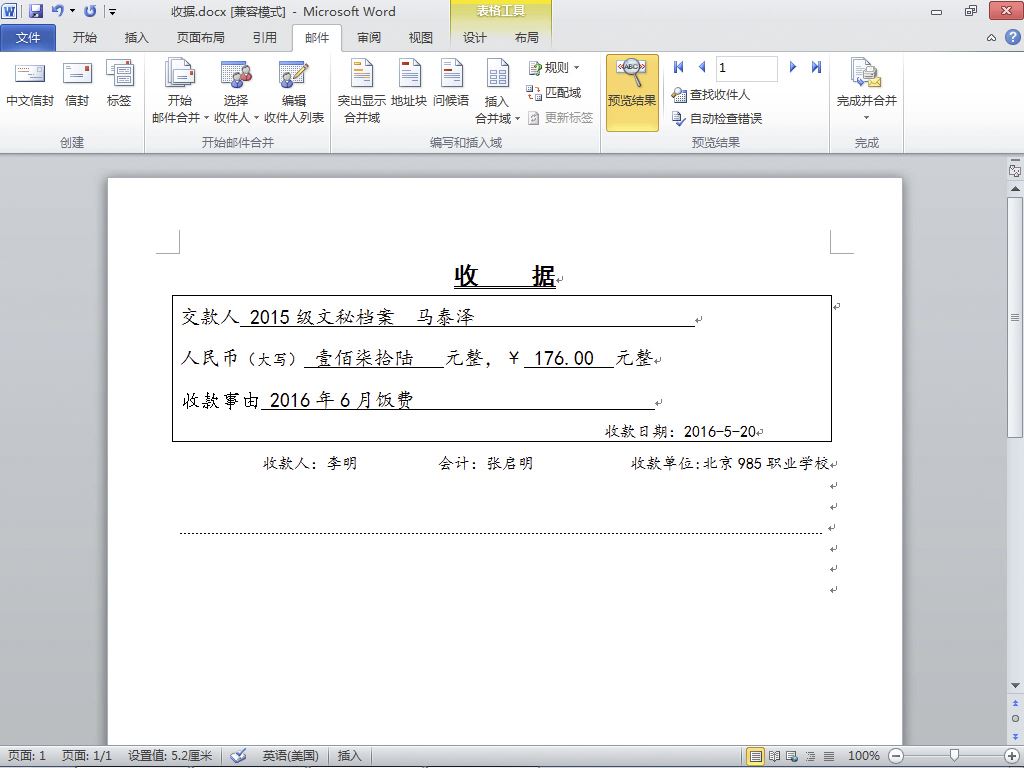Customize the quick access toolbar
Image resolution: width=1024 pixels, height=768 pixels.
click(112, 11)
